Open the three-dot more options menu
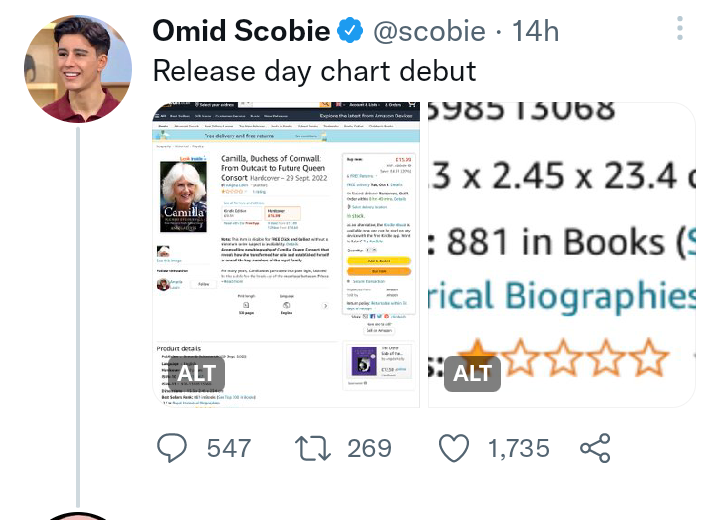The width and height of the screenshot is (720, 520). [680, 28]
